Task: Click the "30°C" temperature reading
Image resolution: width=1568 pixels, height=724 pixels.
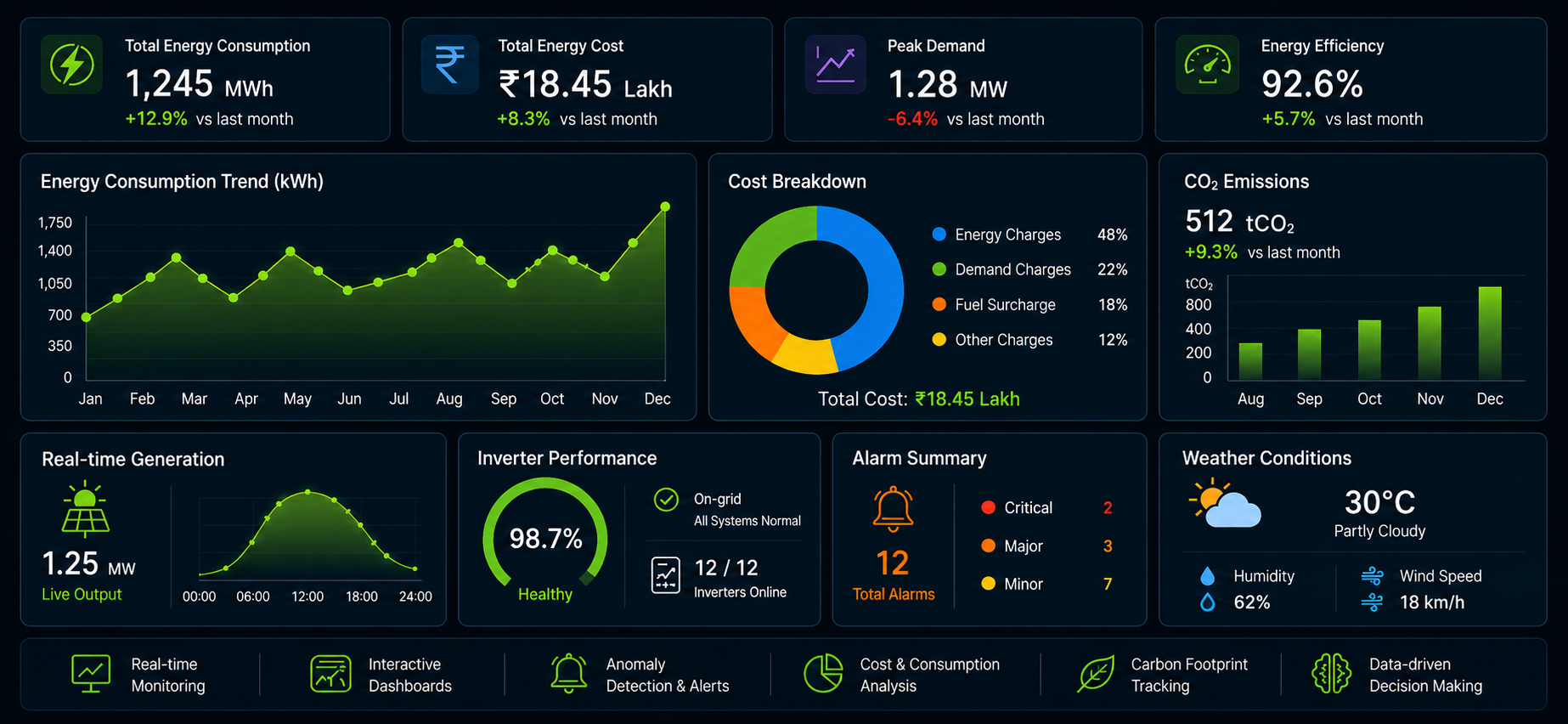Action: [1379, 502]
